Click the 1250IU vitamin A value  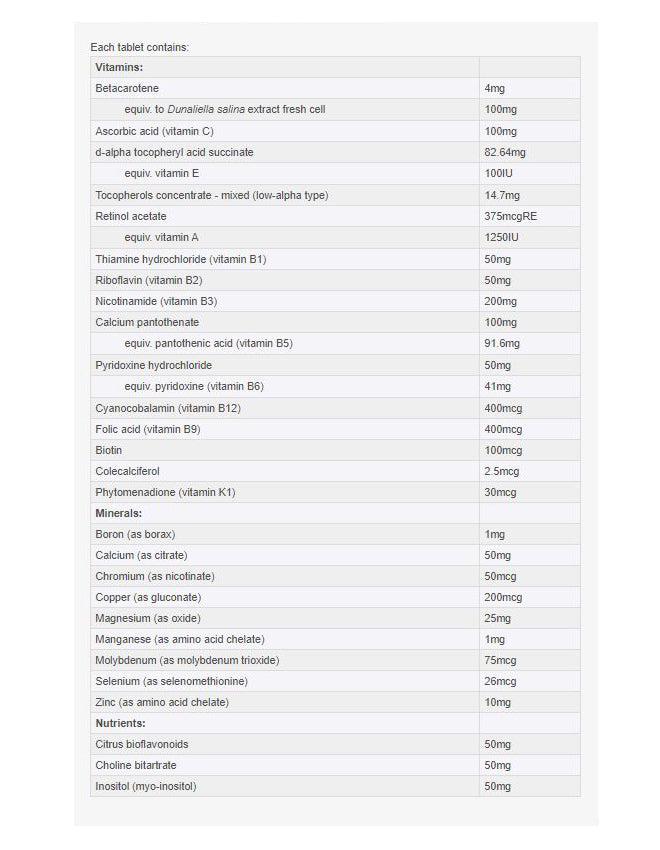pyautogui.click(x=502, y=237)
